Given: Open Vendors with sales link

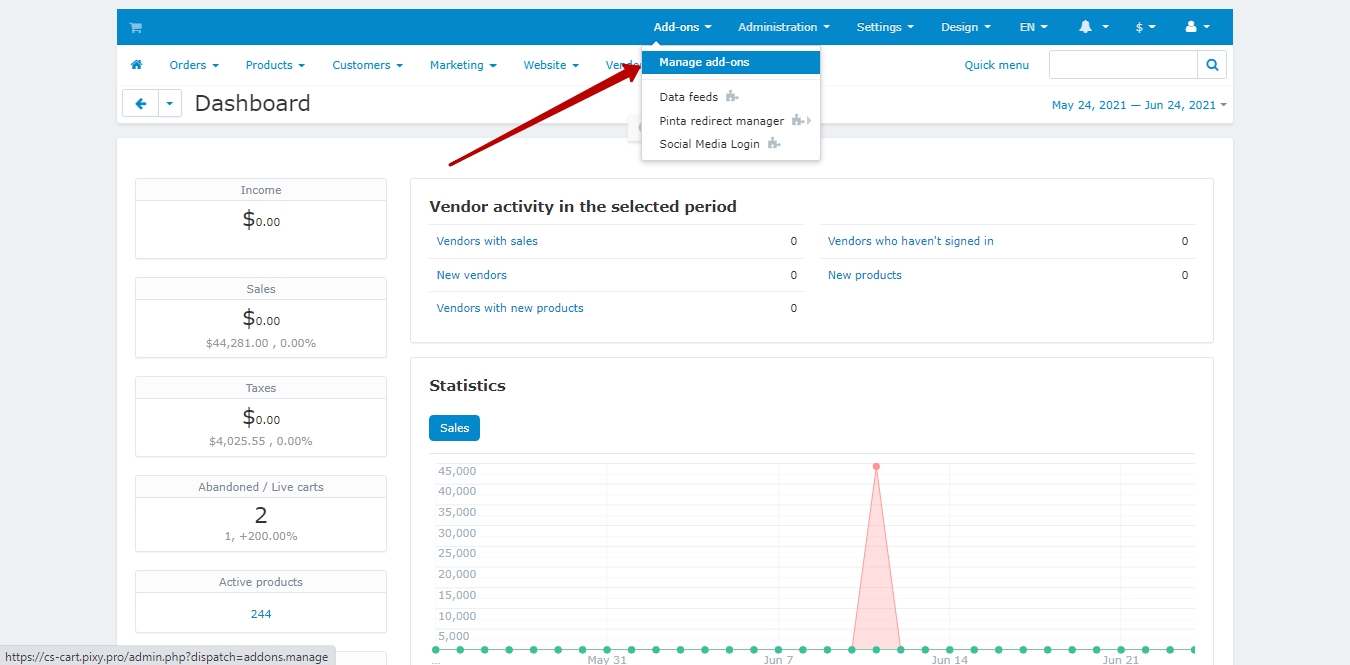Looking at the screenshot, I should click(x=487, y=241).
